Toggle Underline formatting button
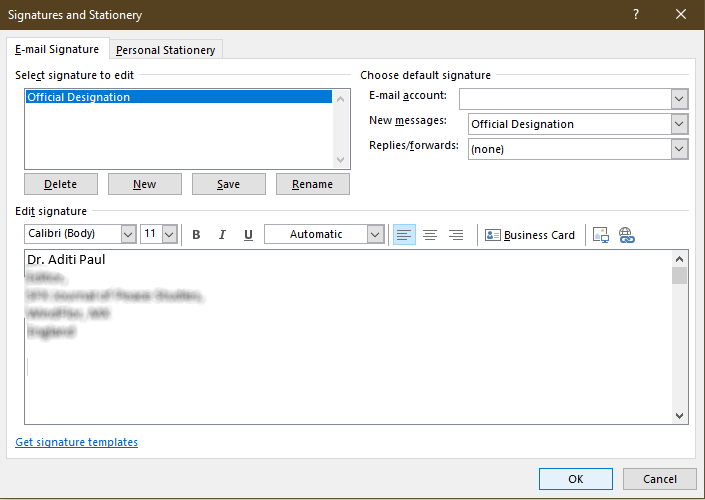 click(x=248, y=235)
